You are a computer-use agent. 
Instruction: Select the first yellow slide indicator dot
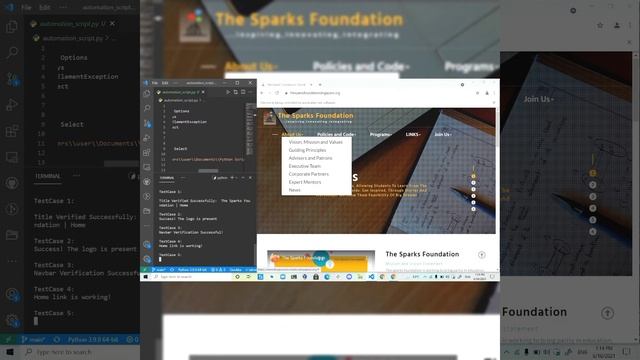(x=473, y=176)
